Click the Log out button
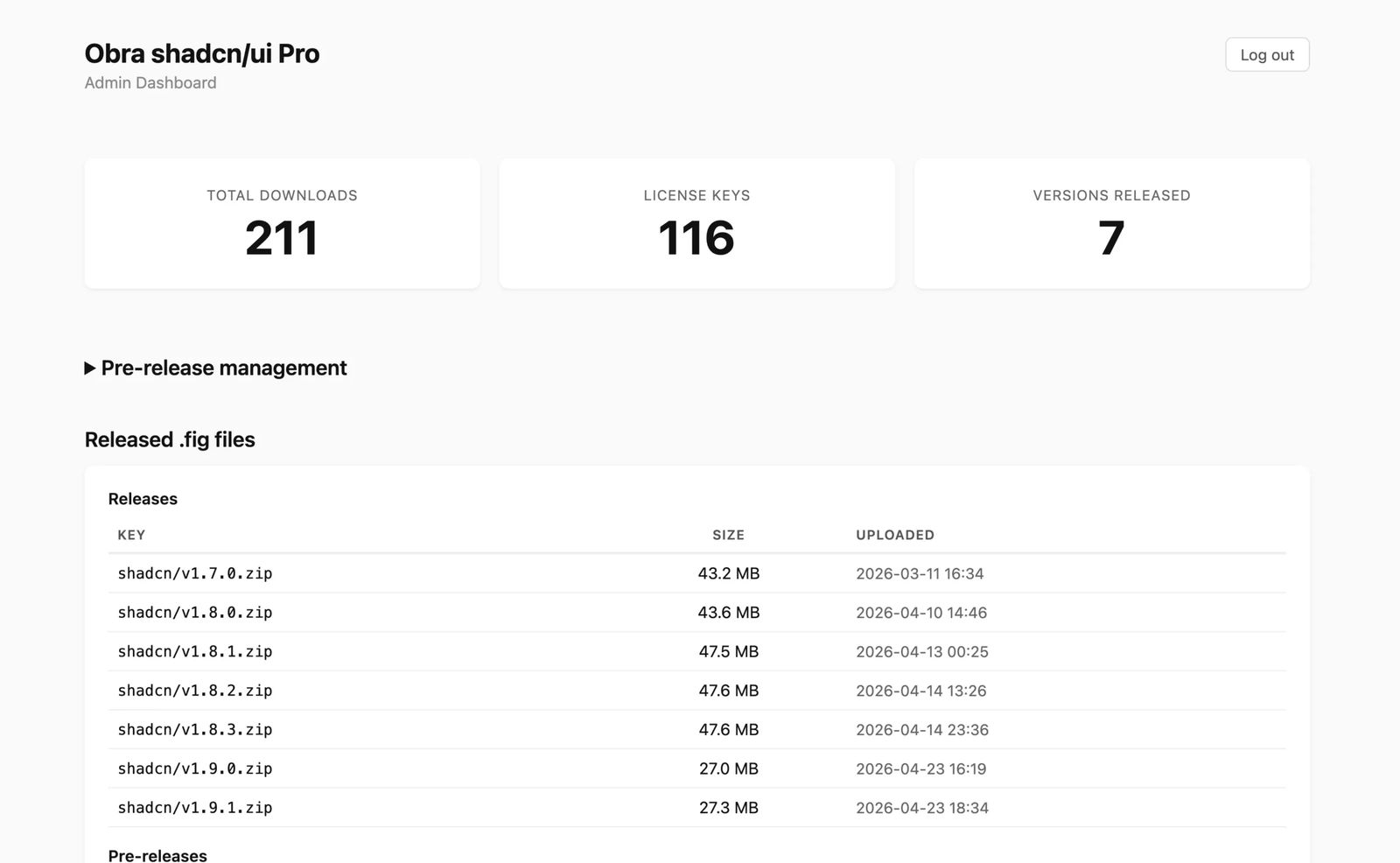The height and width of the screenshot is (863, 1400). [1267, 54]
